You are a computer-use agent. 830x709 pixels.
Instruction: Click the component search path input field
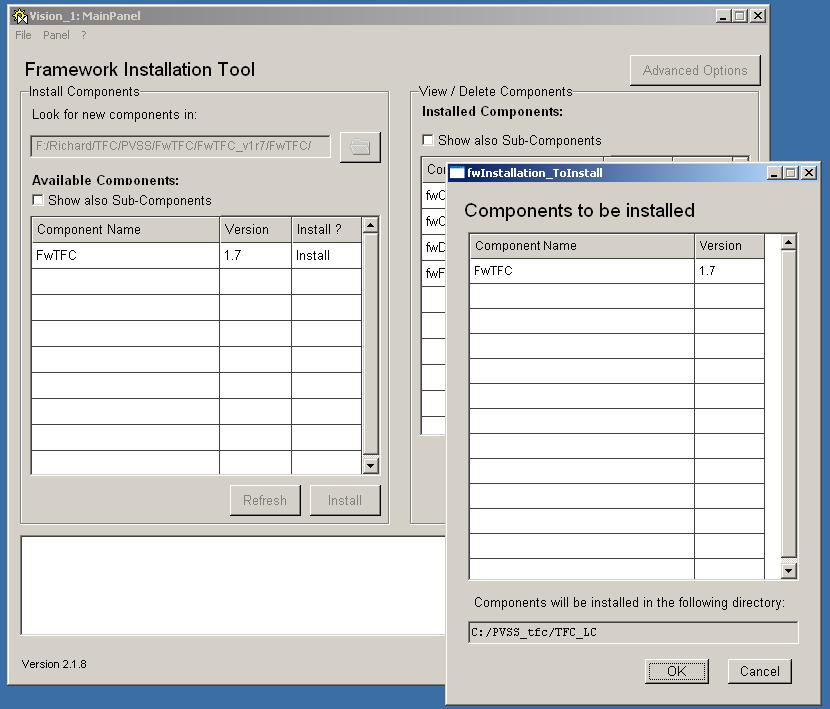pyautogui.click(x=181, y=146)
